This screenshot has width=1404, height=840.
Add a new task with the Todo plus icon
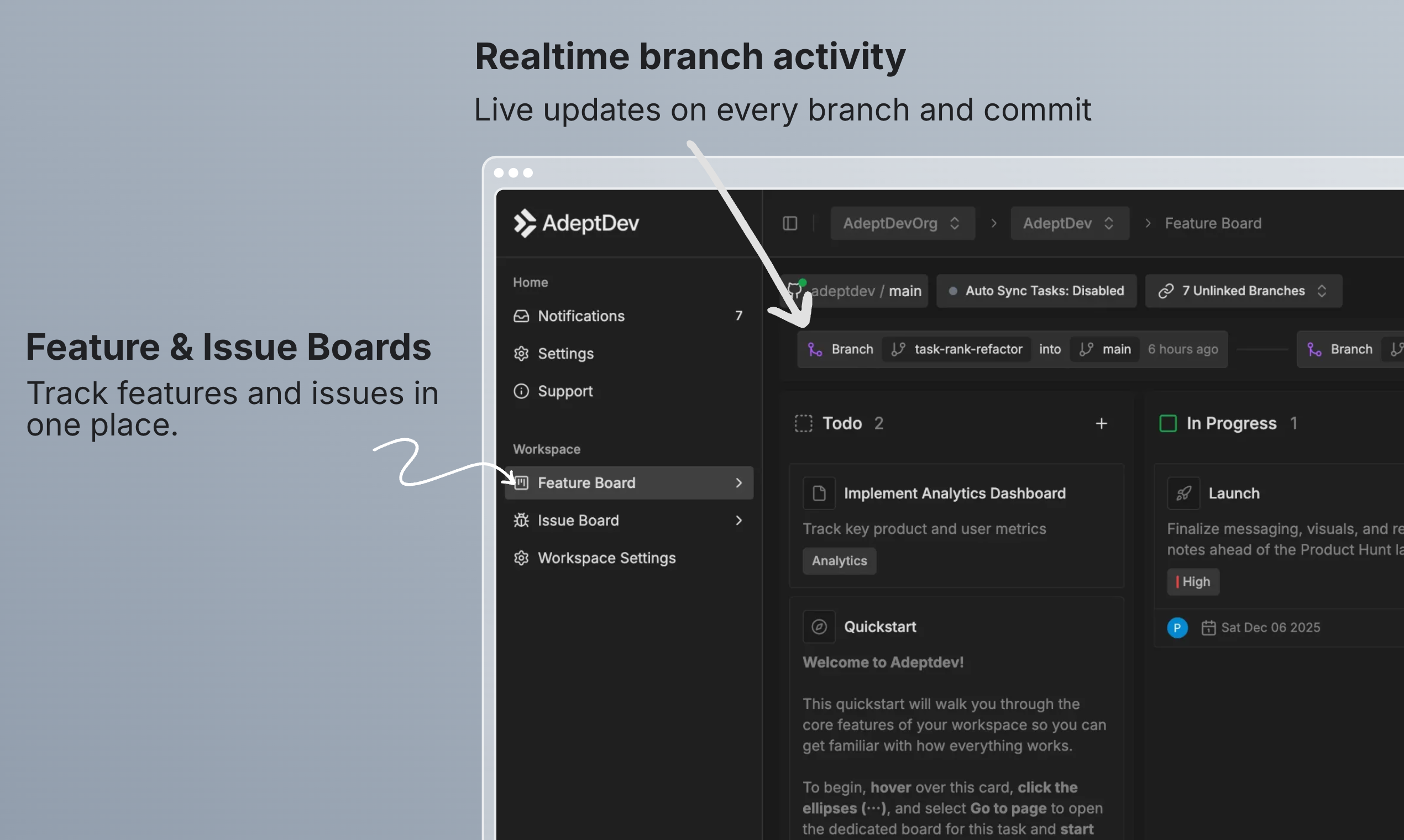pyautogui.click(x=1101, y=423)
